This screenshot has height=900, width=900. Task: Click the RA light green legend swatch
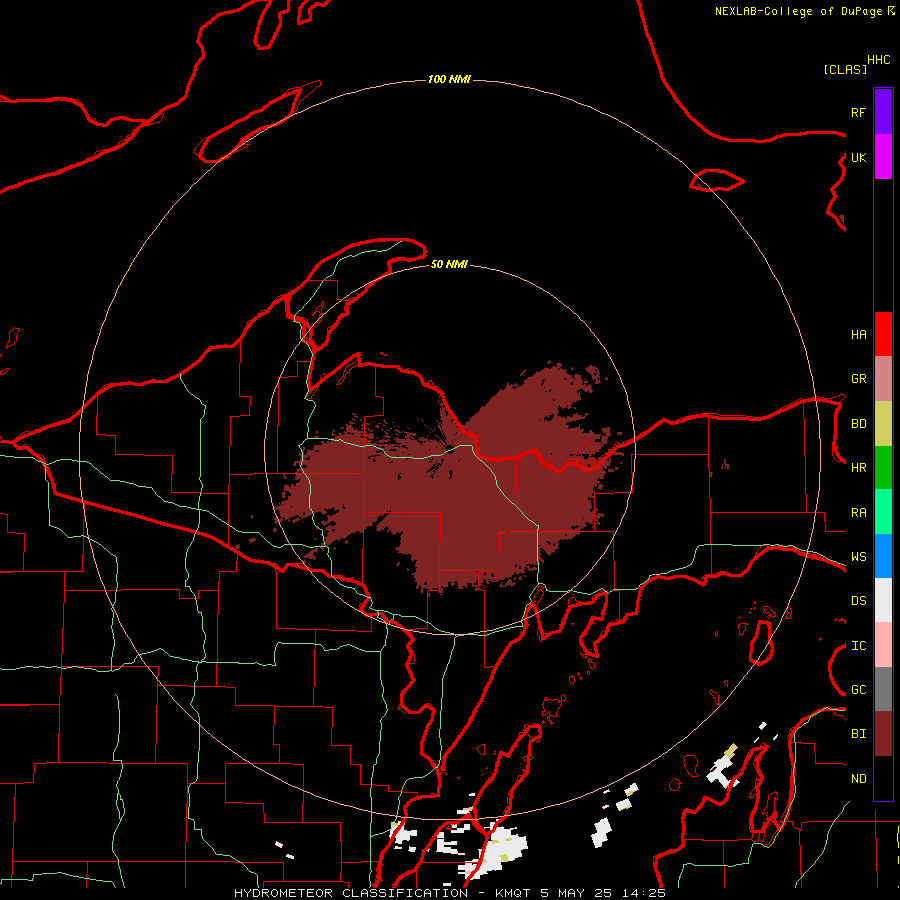click(x=883, y=512)
